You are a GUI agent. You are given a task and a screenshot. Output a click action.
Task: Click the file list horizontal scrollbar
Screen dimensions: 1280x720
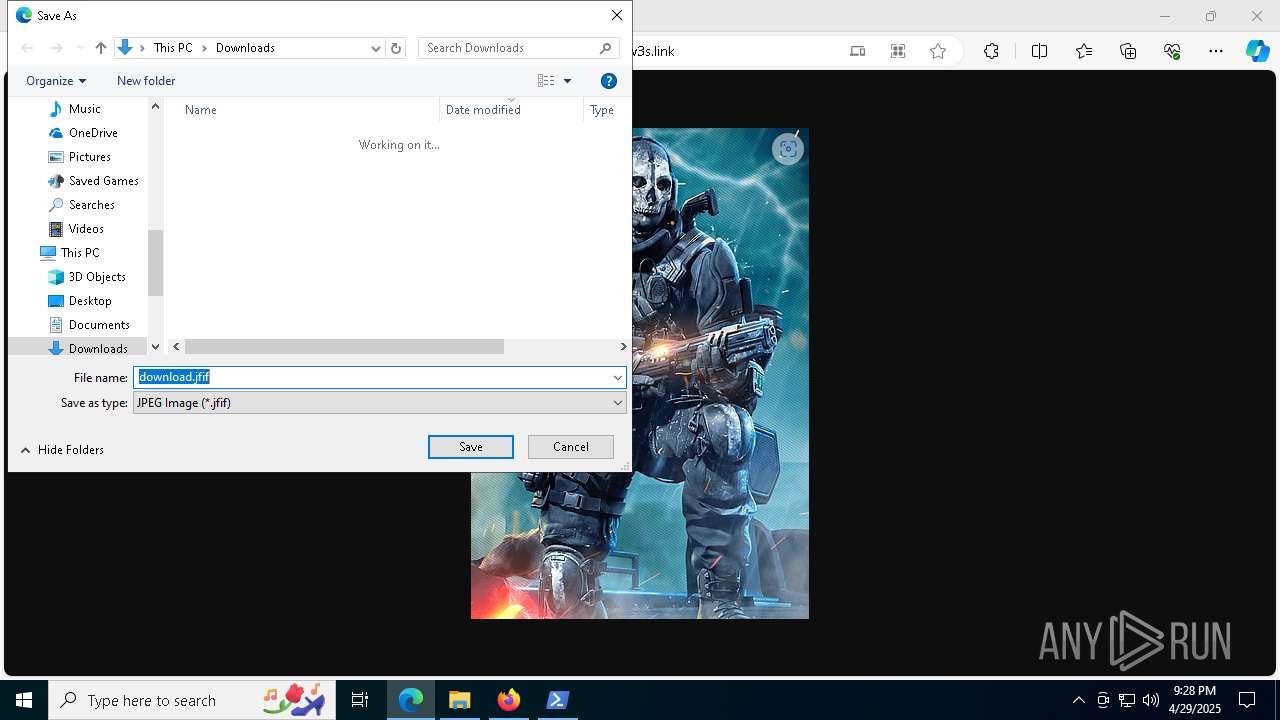pyautogui.click(x=344, y=347)
